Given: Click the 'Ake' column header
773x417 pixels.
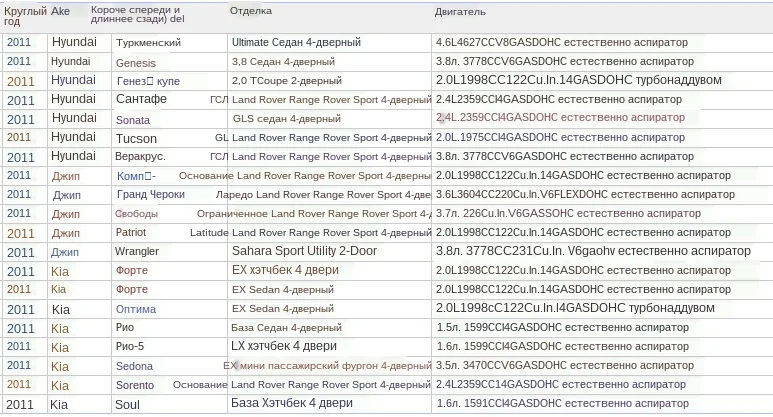Looking at the screenshot, I should [x=60, y=11].
